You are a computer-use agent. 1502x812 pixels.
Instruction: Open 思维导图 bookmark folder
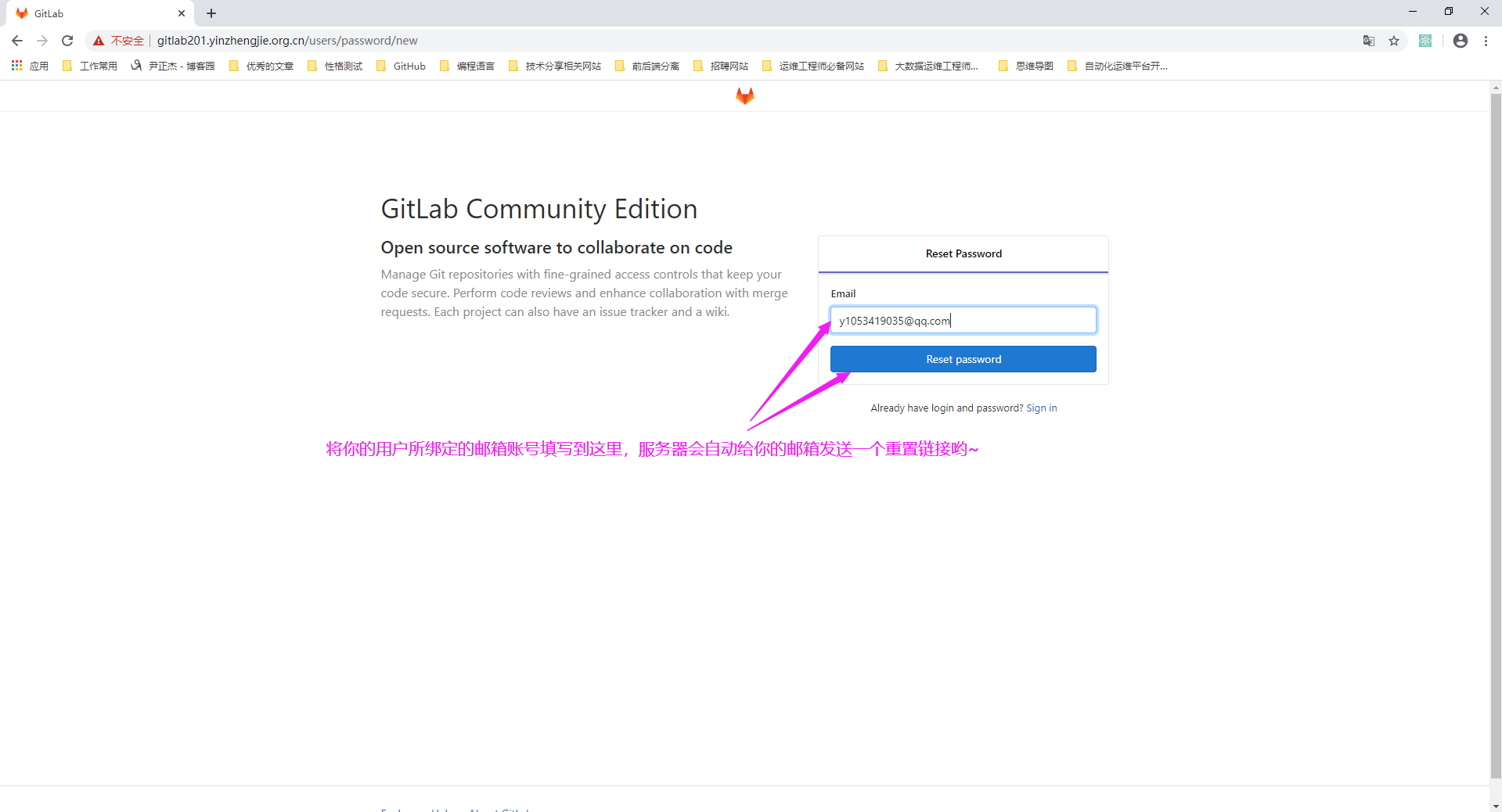pyautogui.click(x=1026, y=66)
